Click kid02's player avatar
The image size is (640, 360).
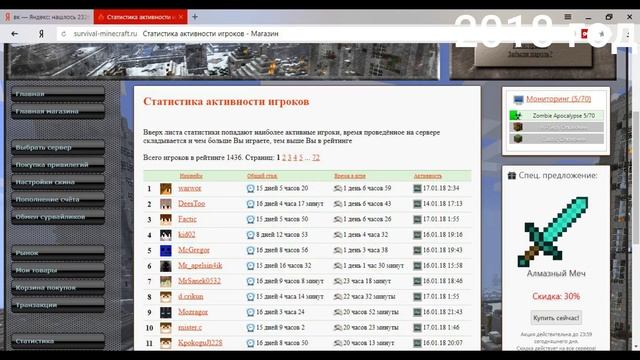tap(166, 235)
